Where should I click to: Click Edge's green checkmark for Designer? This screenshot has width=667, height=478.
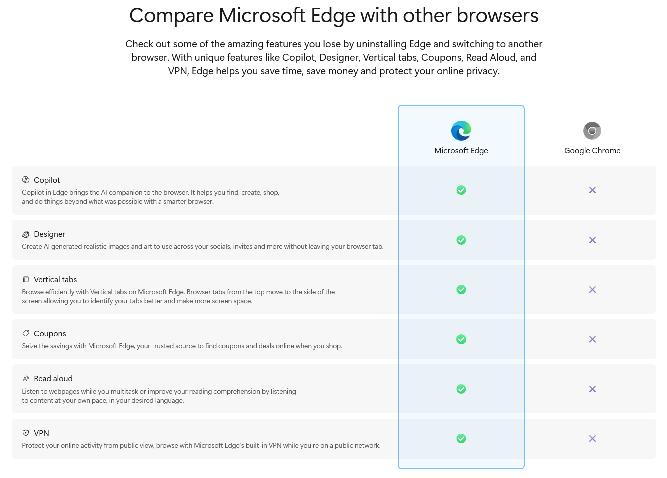click(x=461, y=240)
